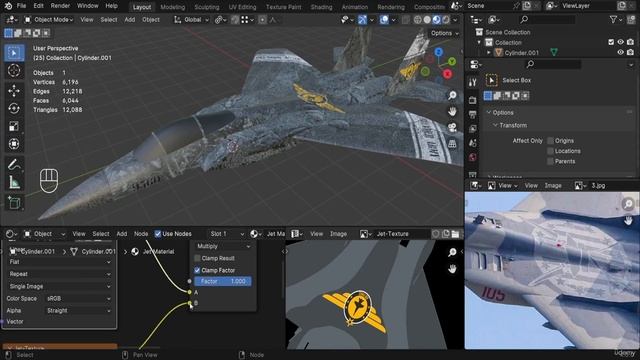Open the Color Space sRGB dropdown
The height and width of the screenshot is (360, 640).
78,298
